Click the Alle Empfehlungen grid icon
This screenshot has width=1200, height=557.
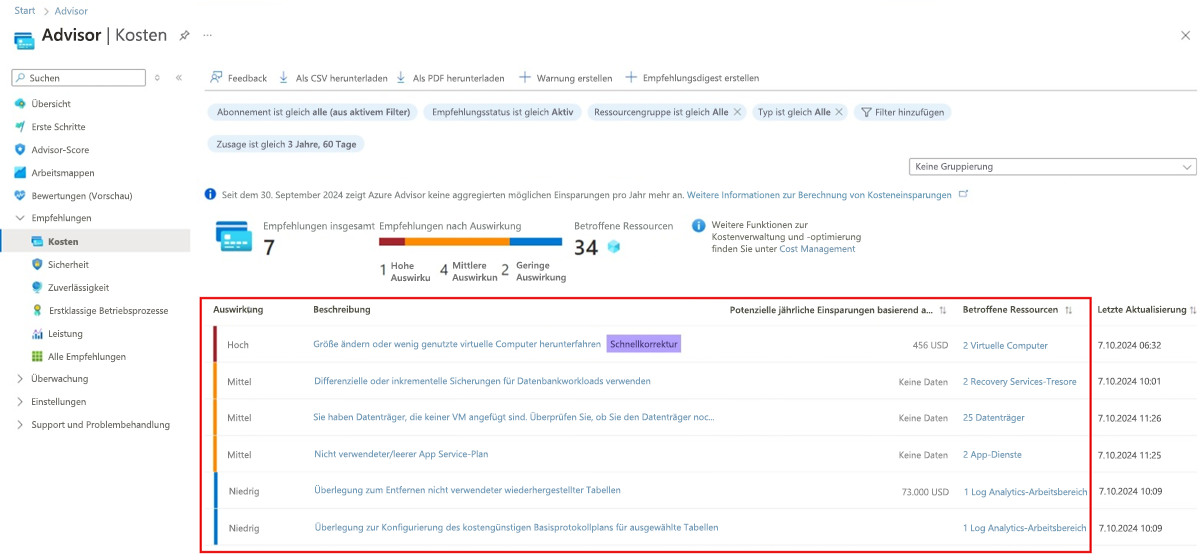tap(37, 357)
